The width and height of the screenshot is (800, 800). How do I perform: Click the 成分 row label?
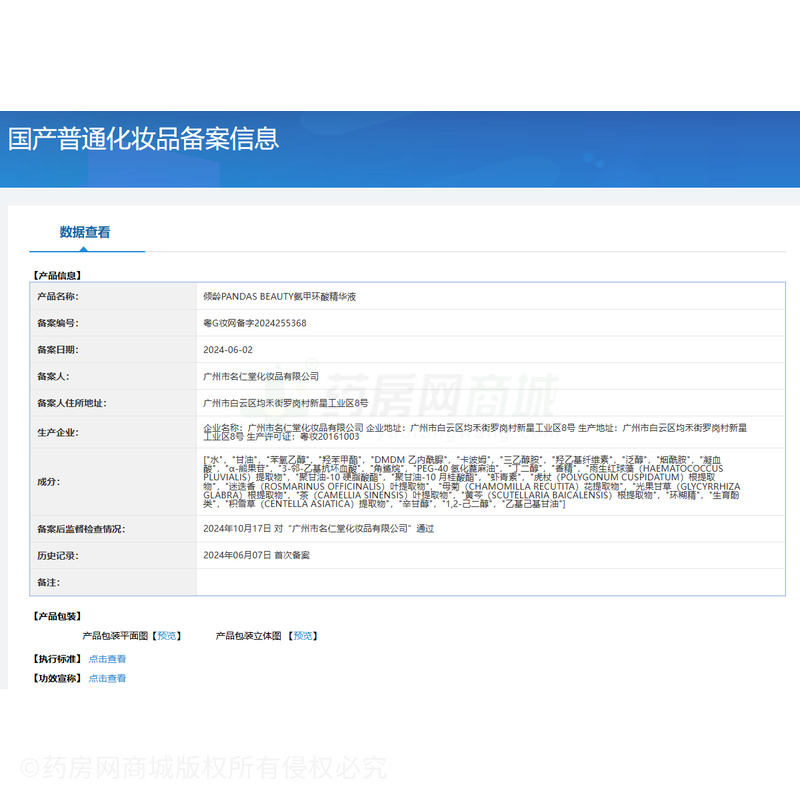[x=48, y=481]
